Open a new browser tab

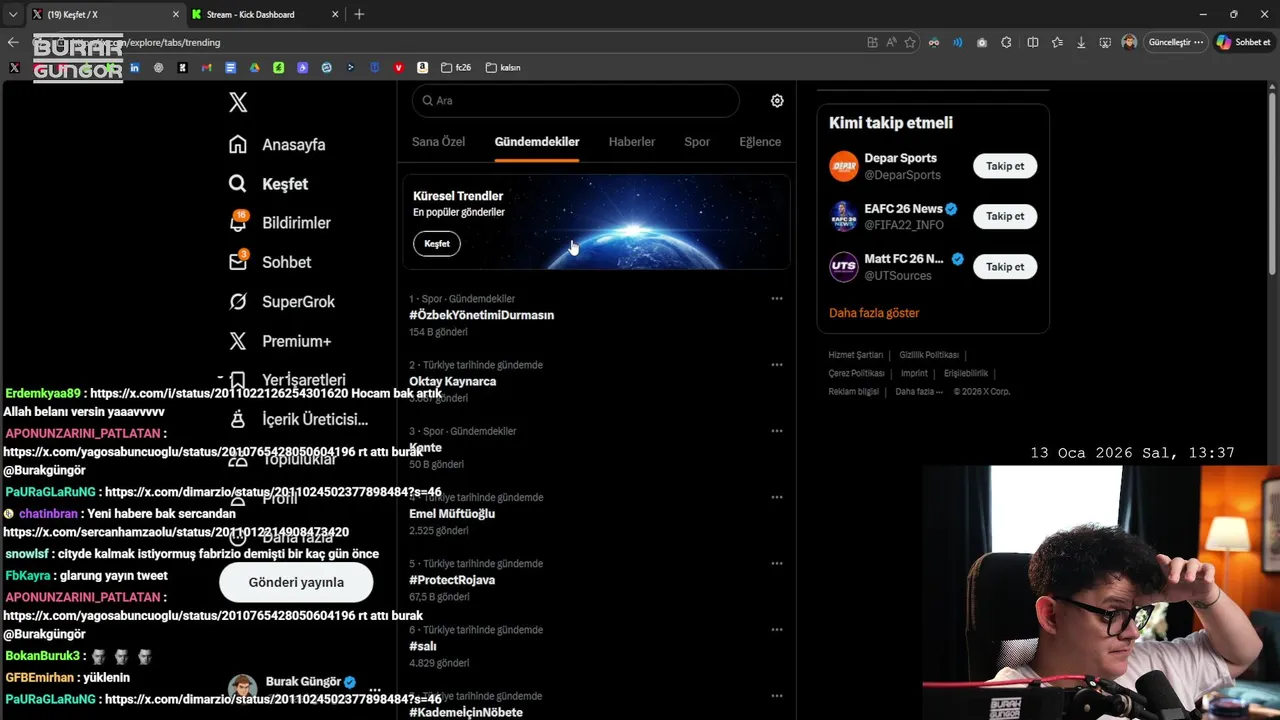pyautogui.click(x=359, y=14)
